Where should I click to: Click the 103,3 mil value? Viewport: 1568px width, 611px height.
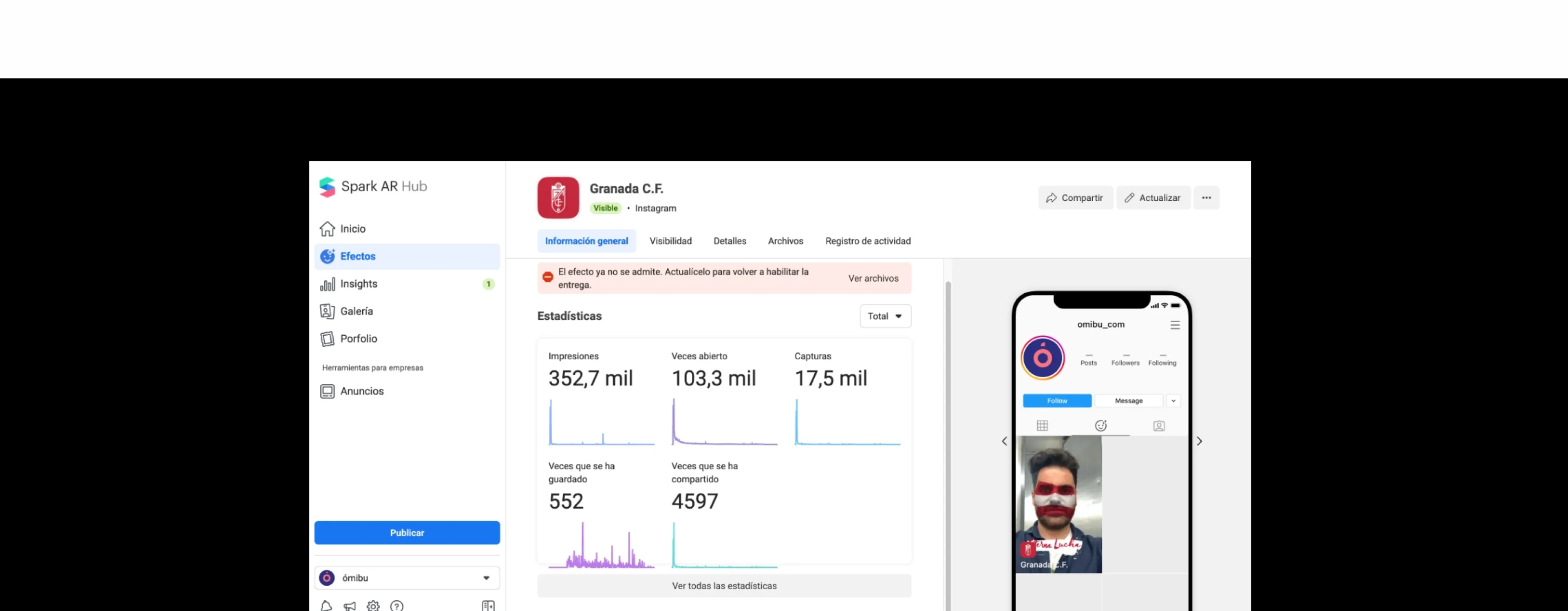pyautogui.click(x=713, y=379)
